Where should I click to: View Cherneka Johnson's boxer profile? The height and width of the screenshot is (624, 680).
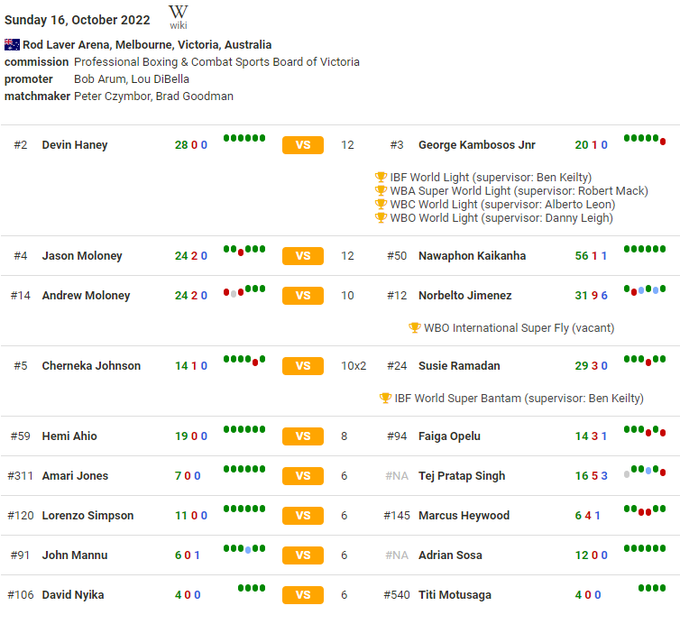coord(91,366)
